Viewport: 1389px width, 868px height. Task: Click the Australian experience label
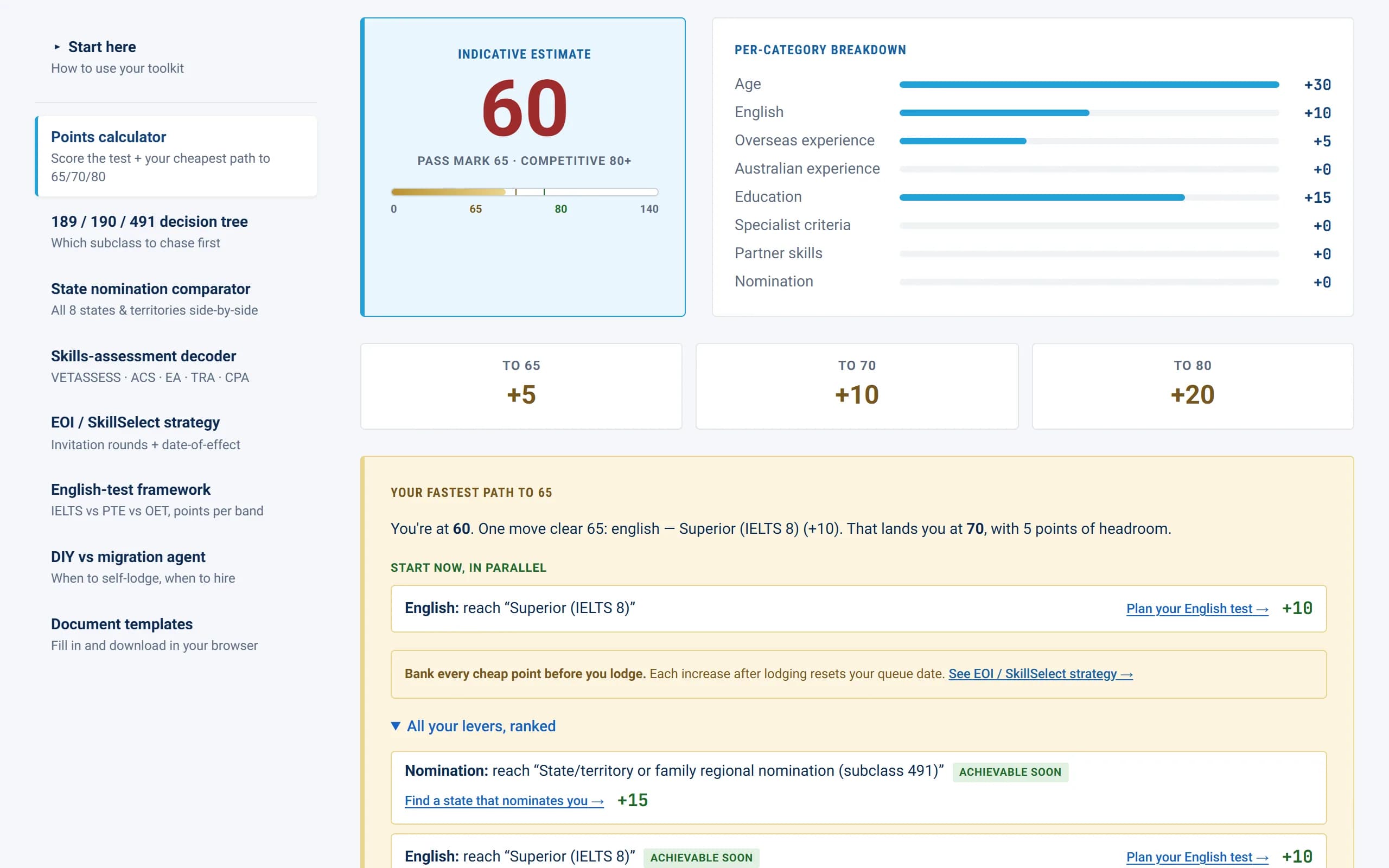[x=807, y=168]
